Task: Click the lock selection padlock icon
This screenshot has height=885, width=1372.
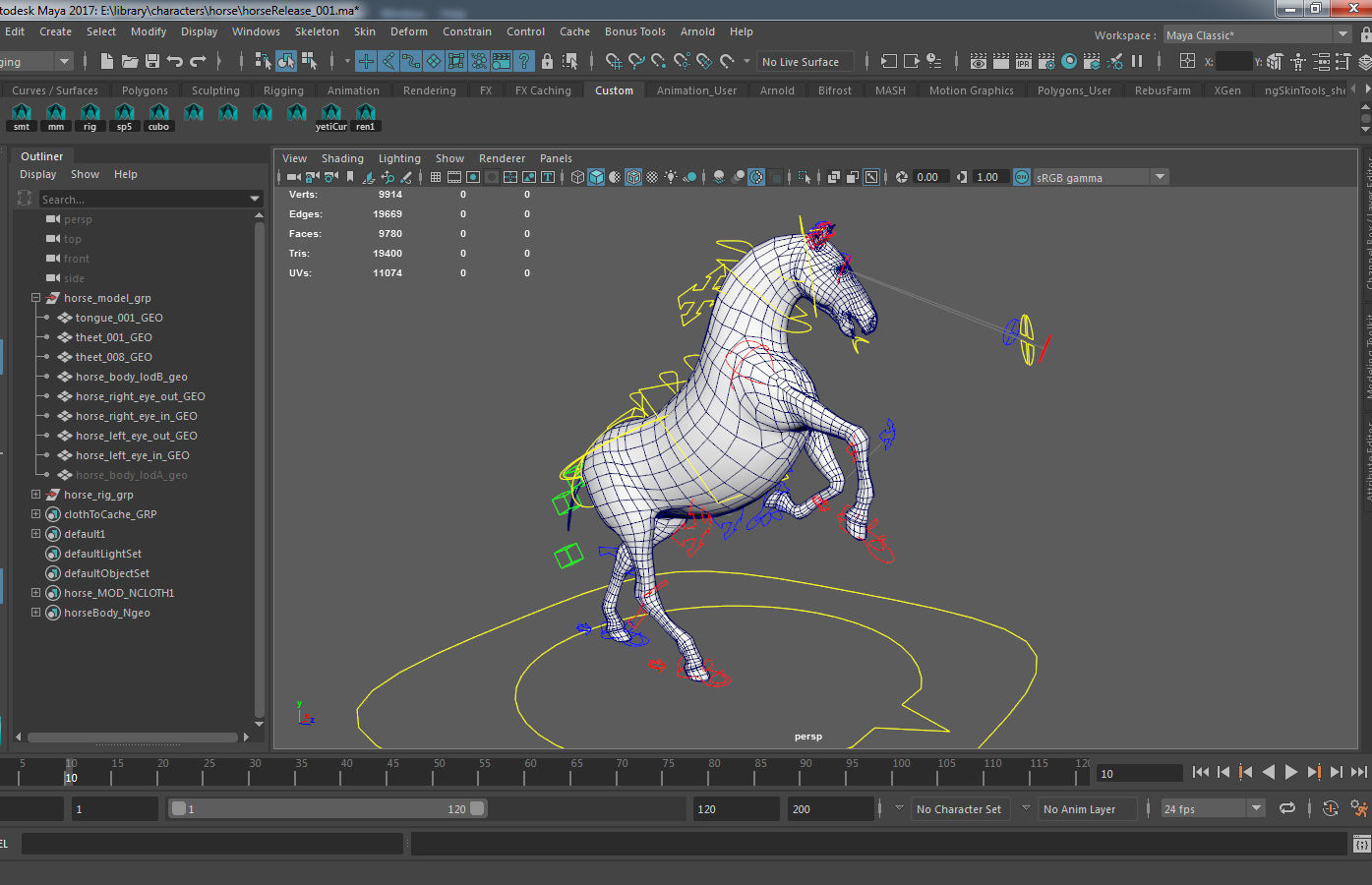Action: pyautogui.click(x=548, y=61)
